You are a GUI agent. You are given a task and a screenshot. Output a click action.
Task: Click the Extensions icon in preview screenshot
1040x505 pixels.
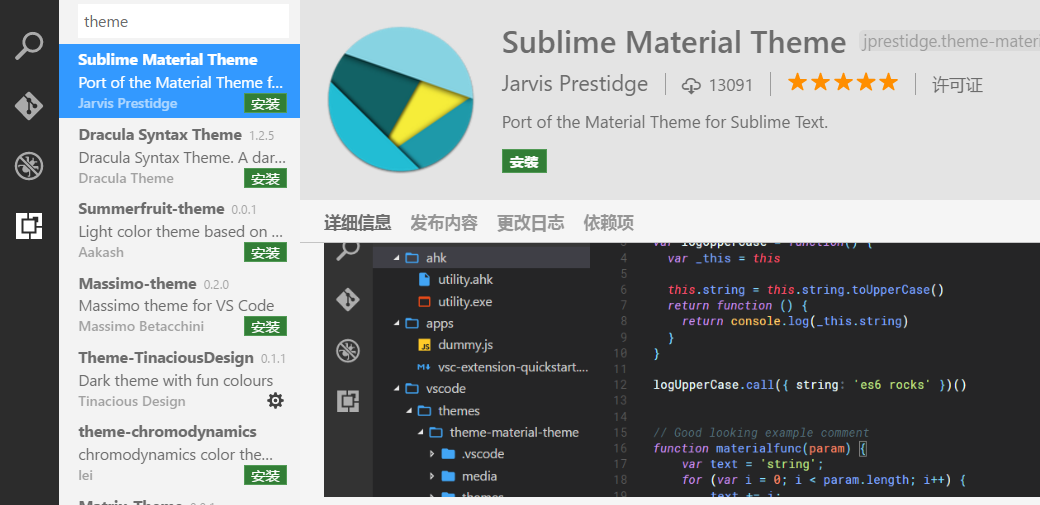[348, 401]
